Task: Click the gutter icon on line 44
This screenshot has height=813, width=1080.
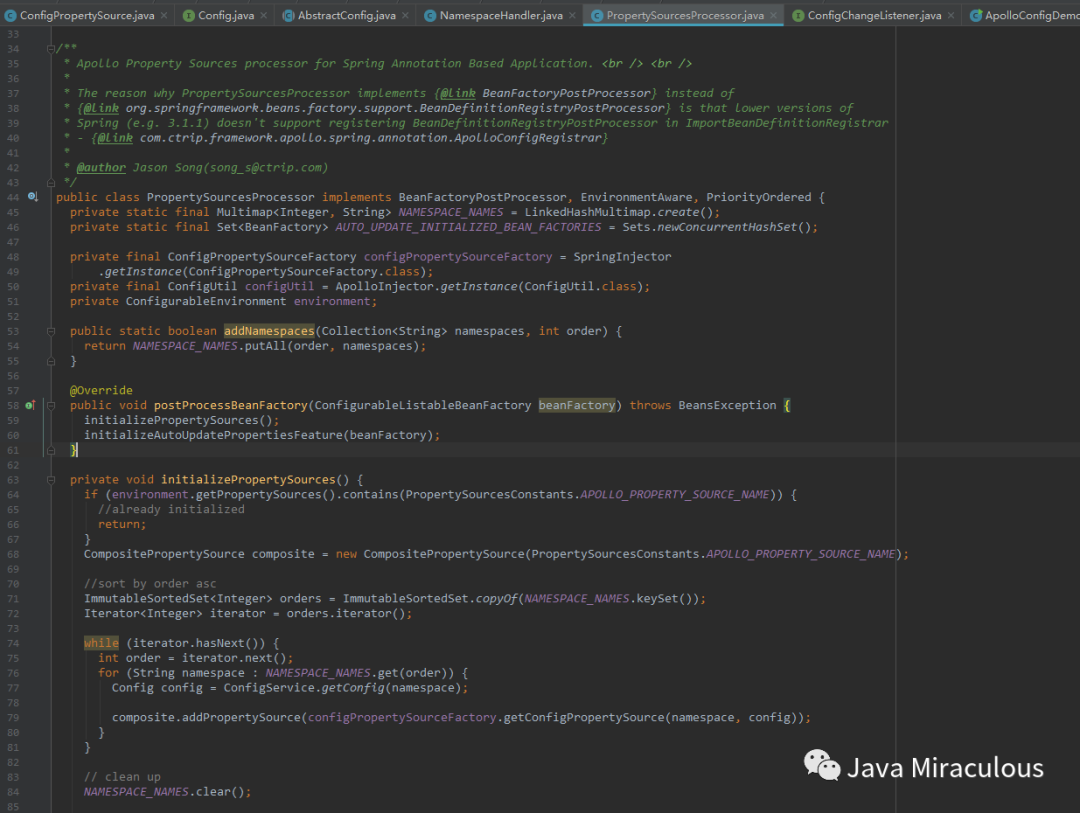Action: 32,197
